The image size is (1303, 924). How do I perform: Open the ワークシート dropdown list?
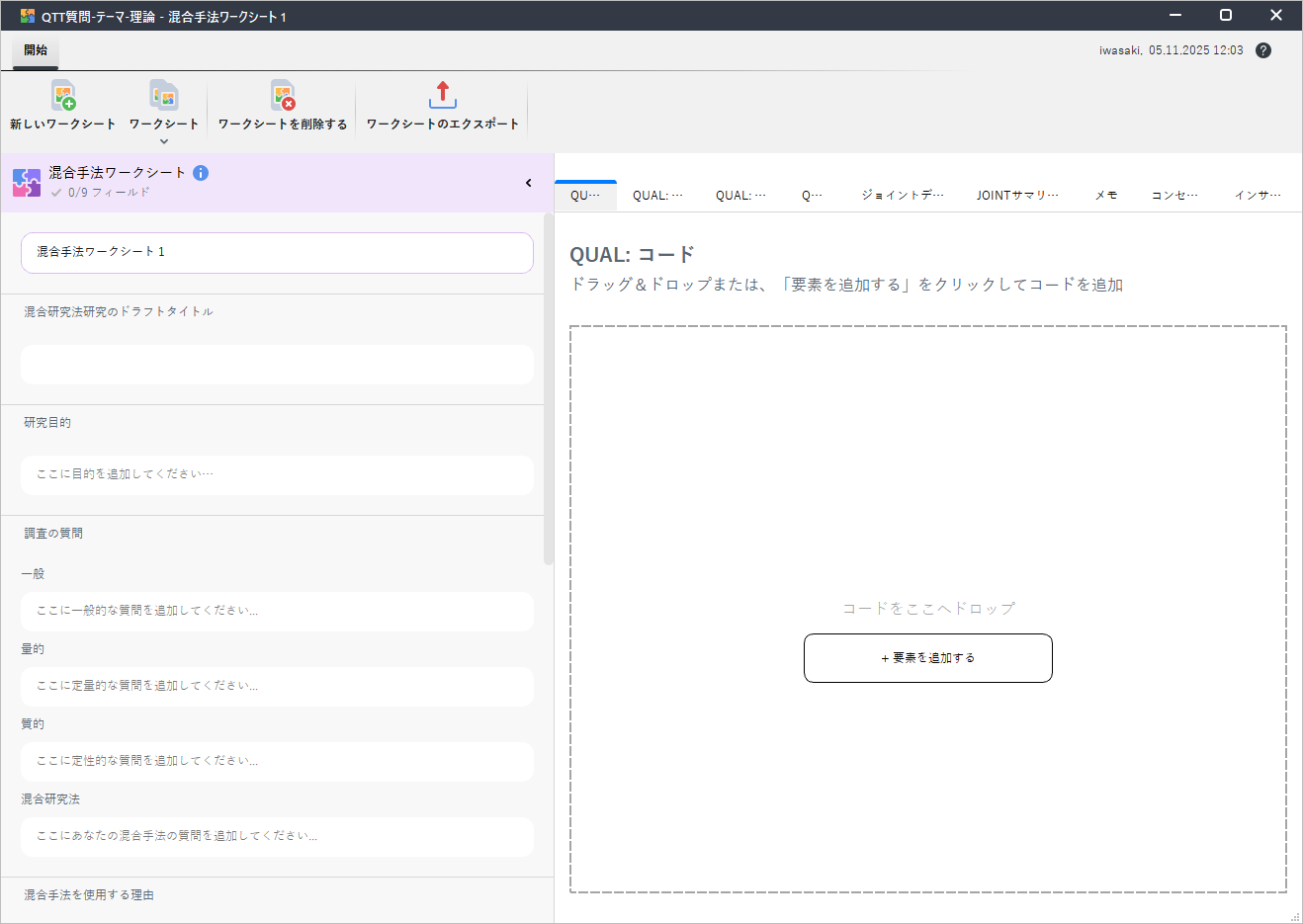coord(164,140)
